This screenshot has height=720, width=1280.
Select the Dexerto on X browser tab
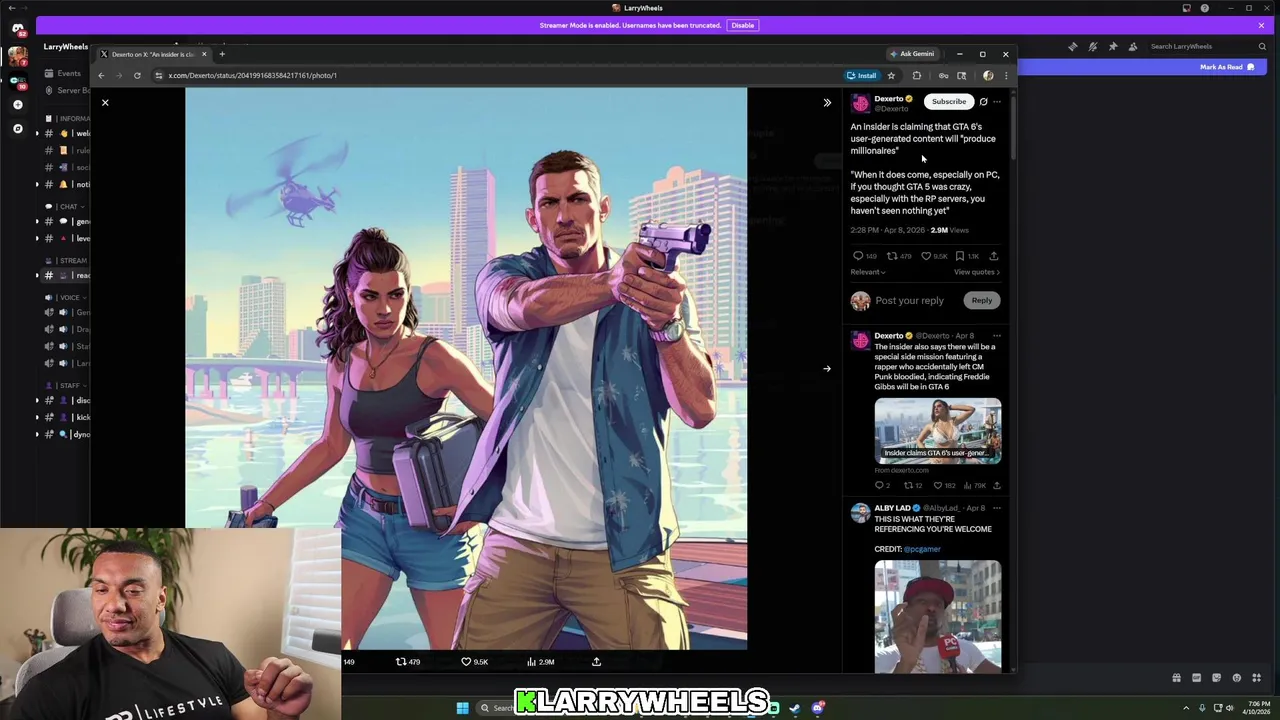click(x=153, y=54)
